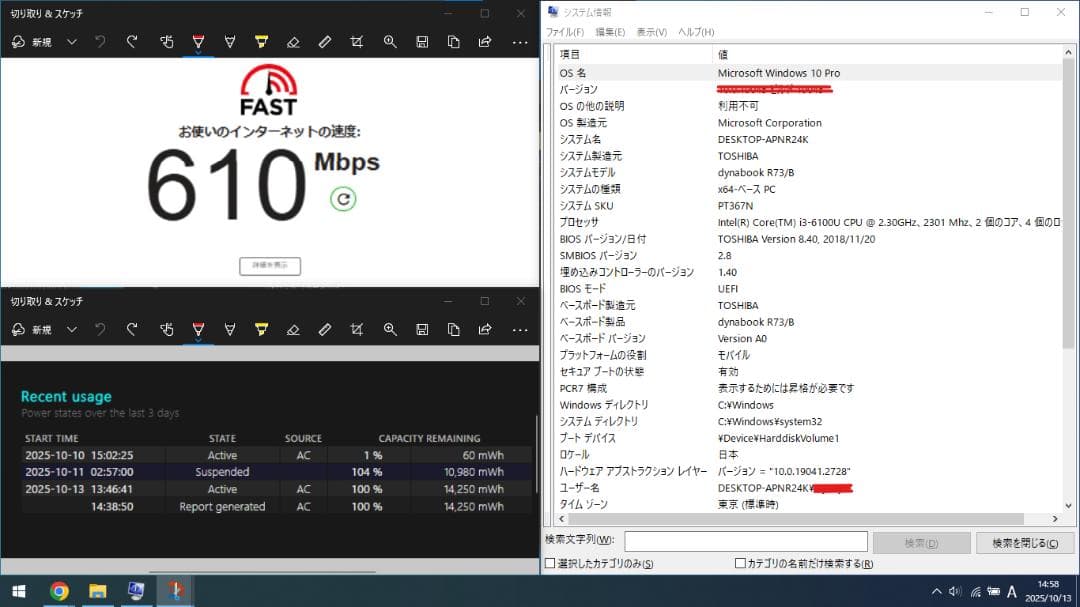This screenshot has height=607, width=1080.
Task: Click Zoom icon in upper Snip & Sketch toolbar
Action: pyautogui.click(x=390, y=42)
